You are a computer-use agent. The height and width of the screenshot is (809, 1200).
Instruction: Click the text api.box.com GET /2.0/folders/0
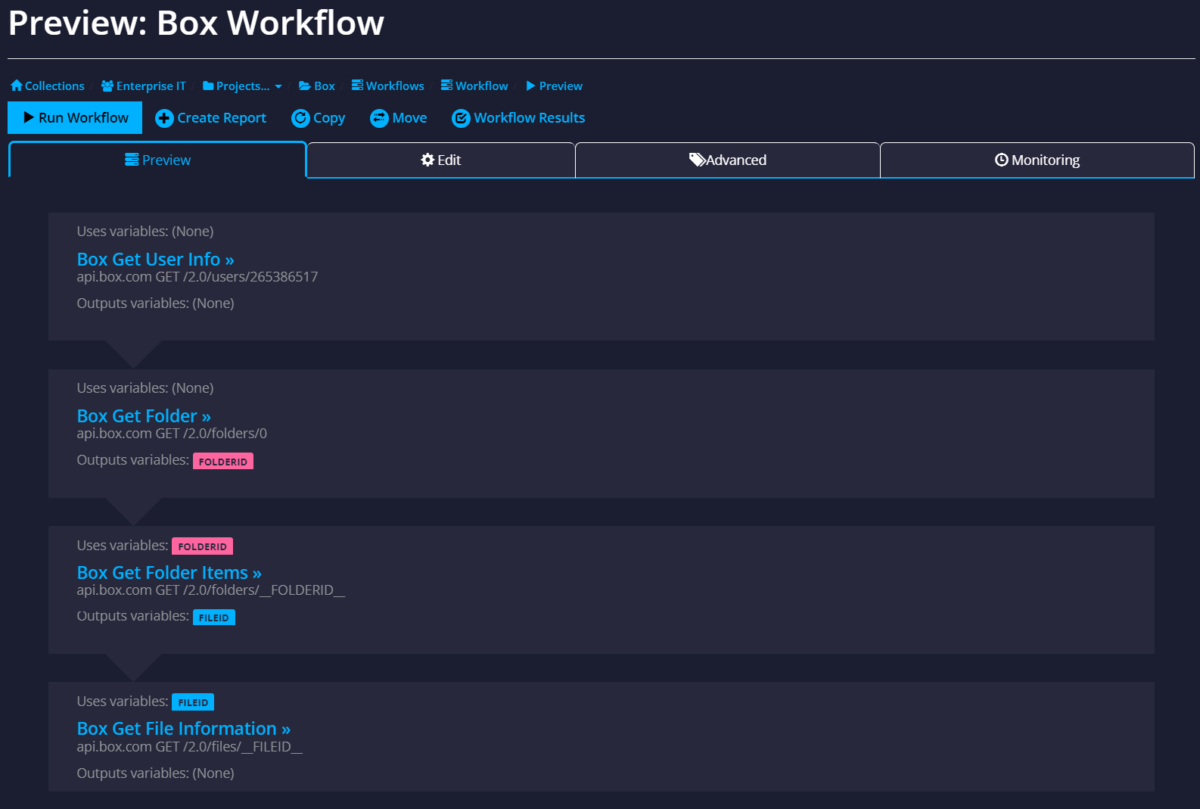point(172,434)
